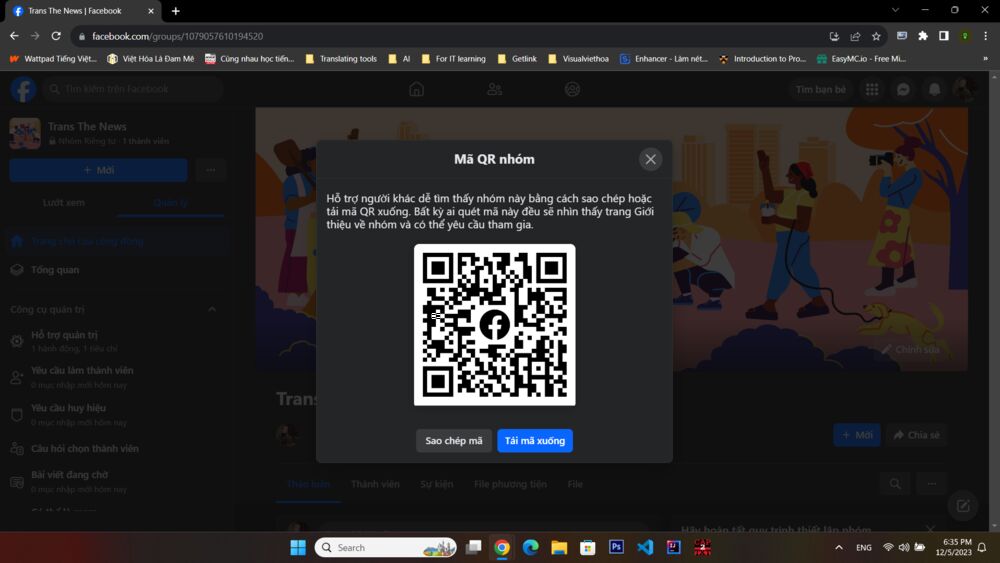Image resolution: width=1000 pixels, height=563 pixels.
Task: Open Chrome extensions puzzle icon
Action: (x=923, y=36)
